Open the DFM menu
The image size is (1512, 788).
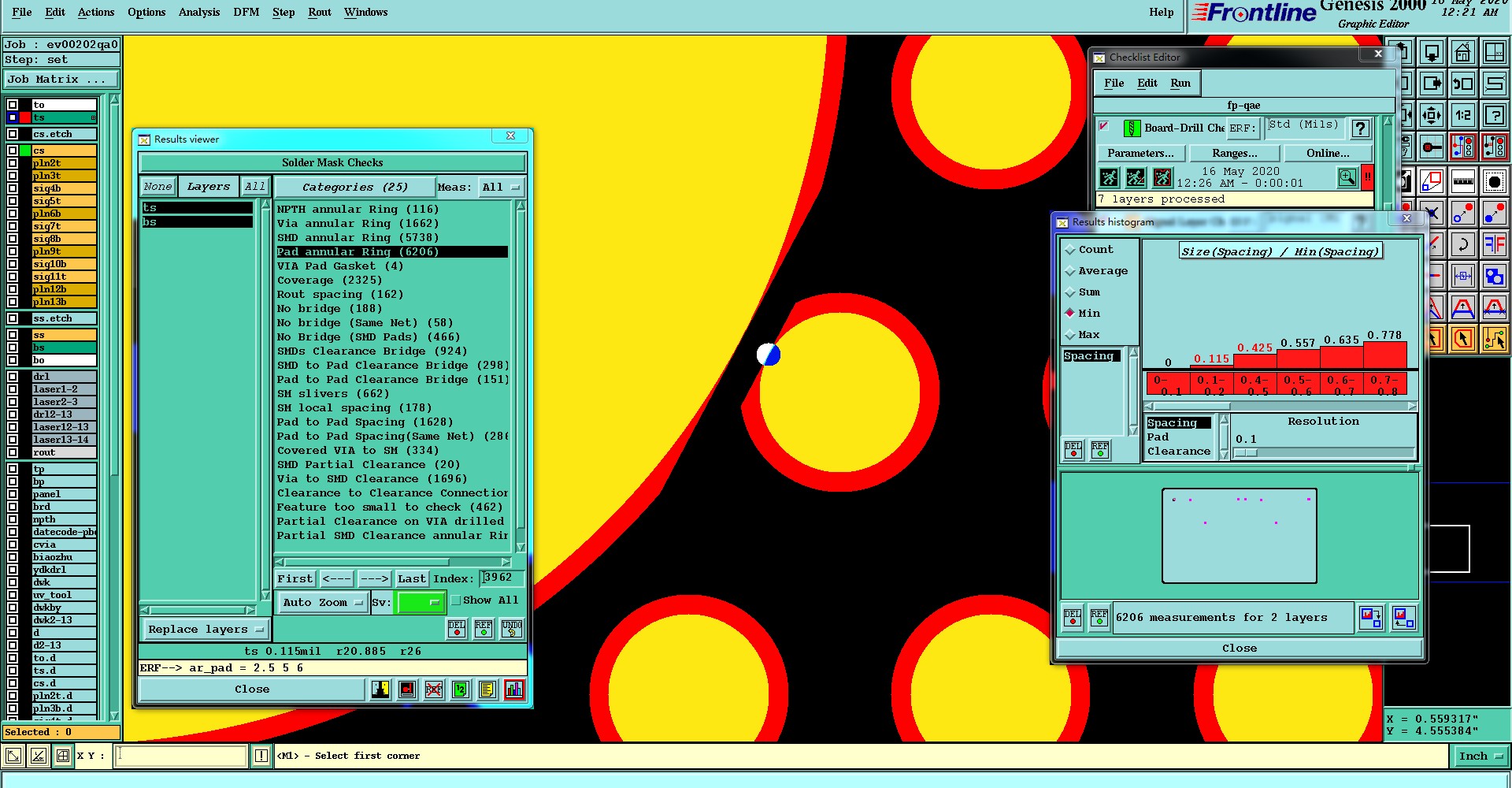pos(246,12)
